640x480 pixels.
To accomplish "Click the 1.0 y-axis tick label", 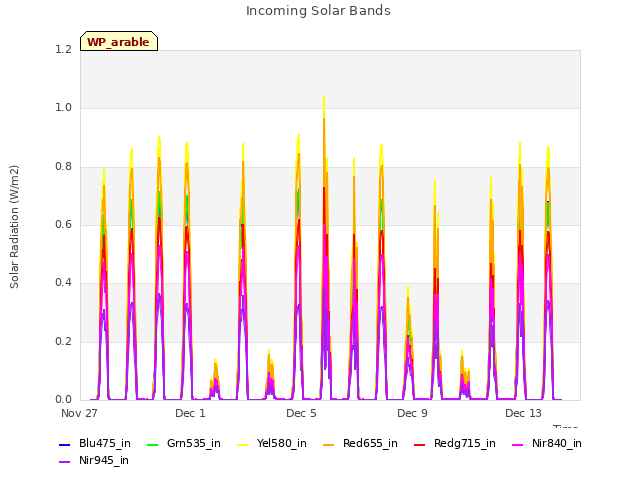I will click(63, 108).
